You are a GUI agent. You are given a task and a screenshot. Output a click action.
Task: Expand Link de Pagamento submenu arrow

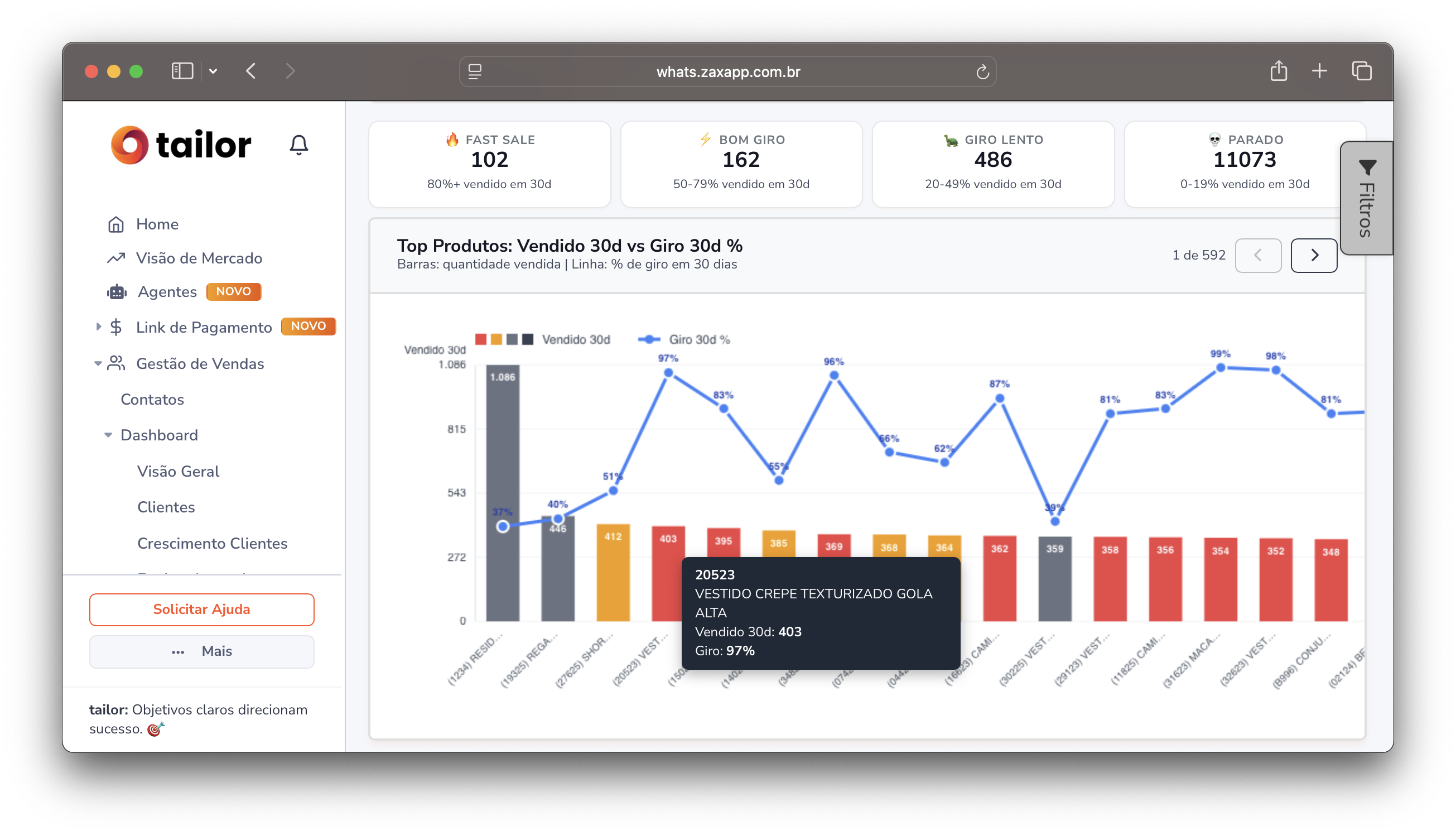[x=99, y=327]
